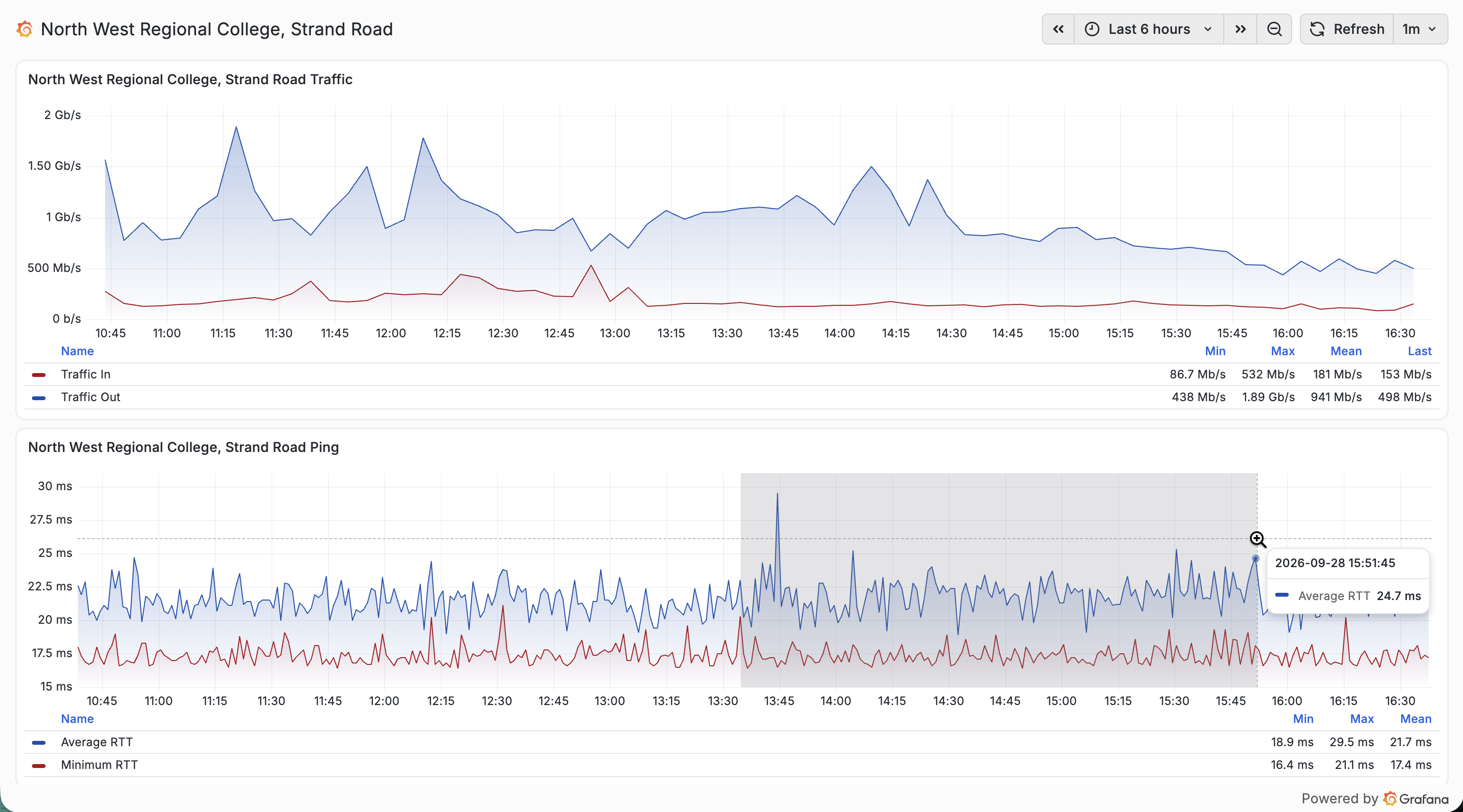Click Minimum RTT mean value 17.4 ms
Screen dimensions: 1463x812
pos(1410,765)
